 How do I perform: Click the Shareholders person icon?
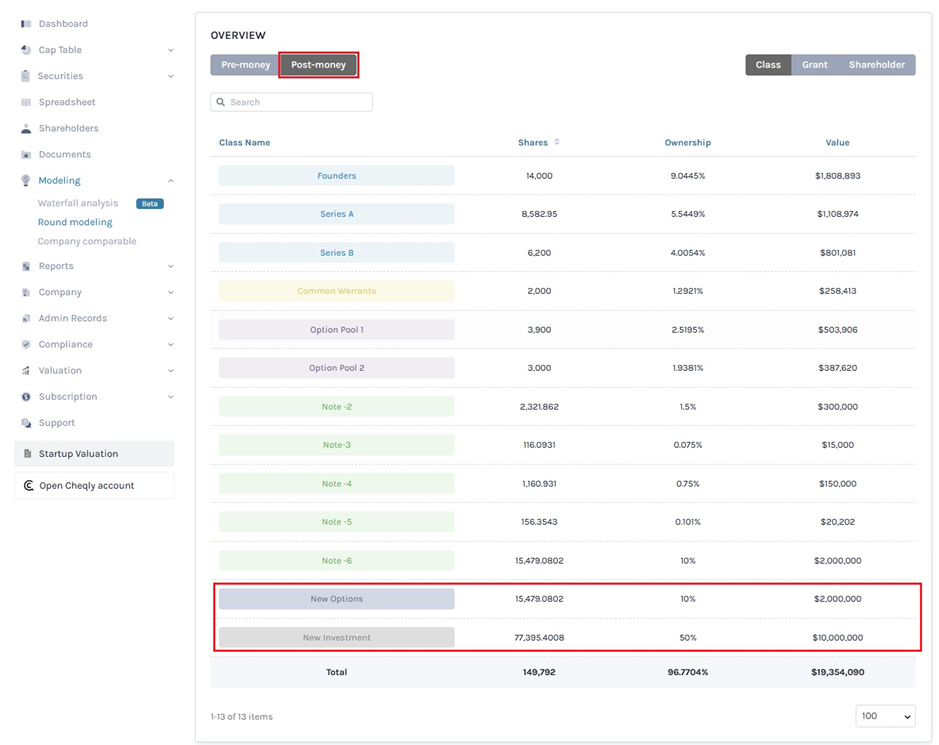[x=26, y=129]
